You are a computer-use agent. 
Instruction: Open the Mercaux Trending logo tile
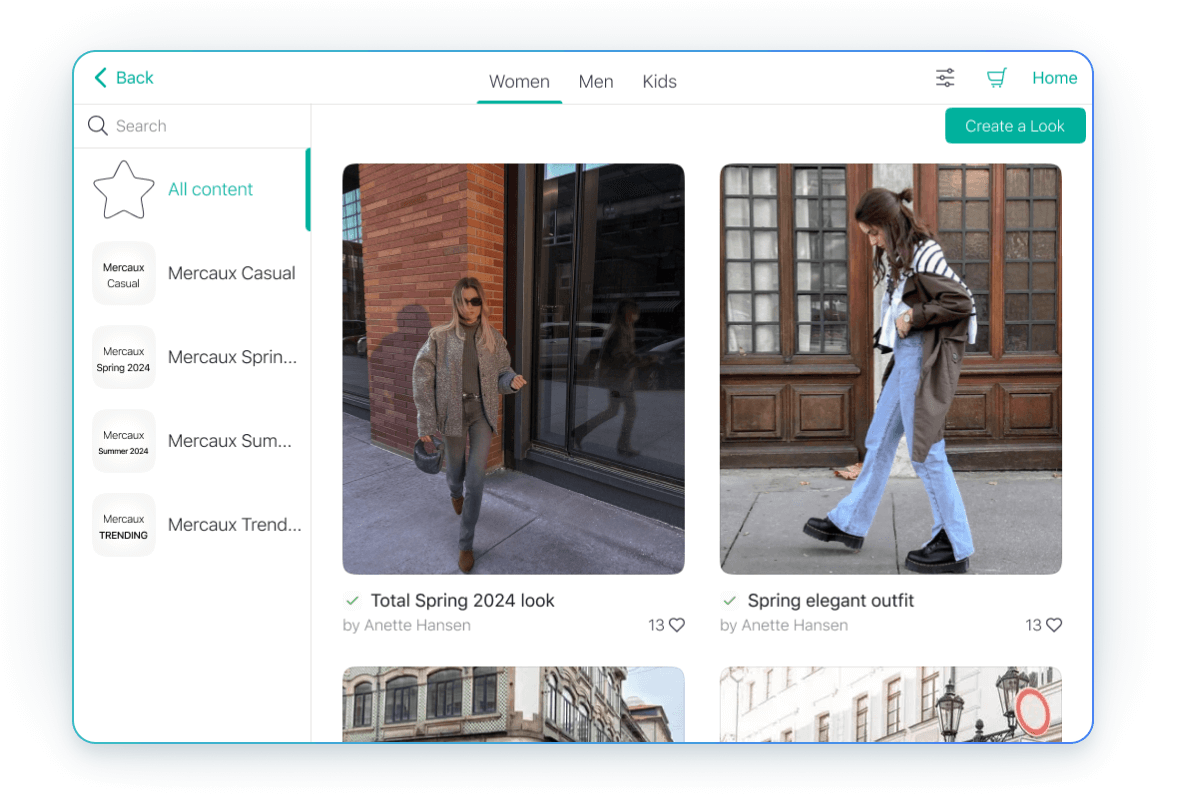click(124, 526)
